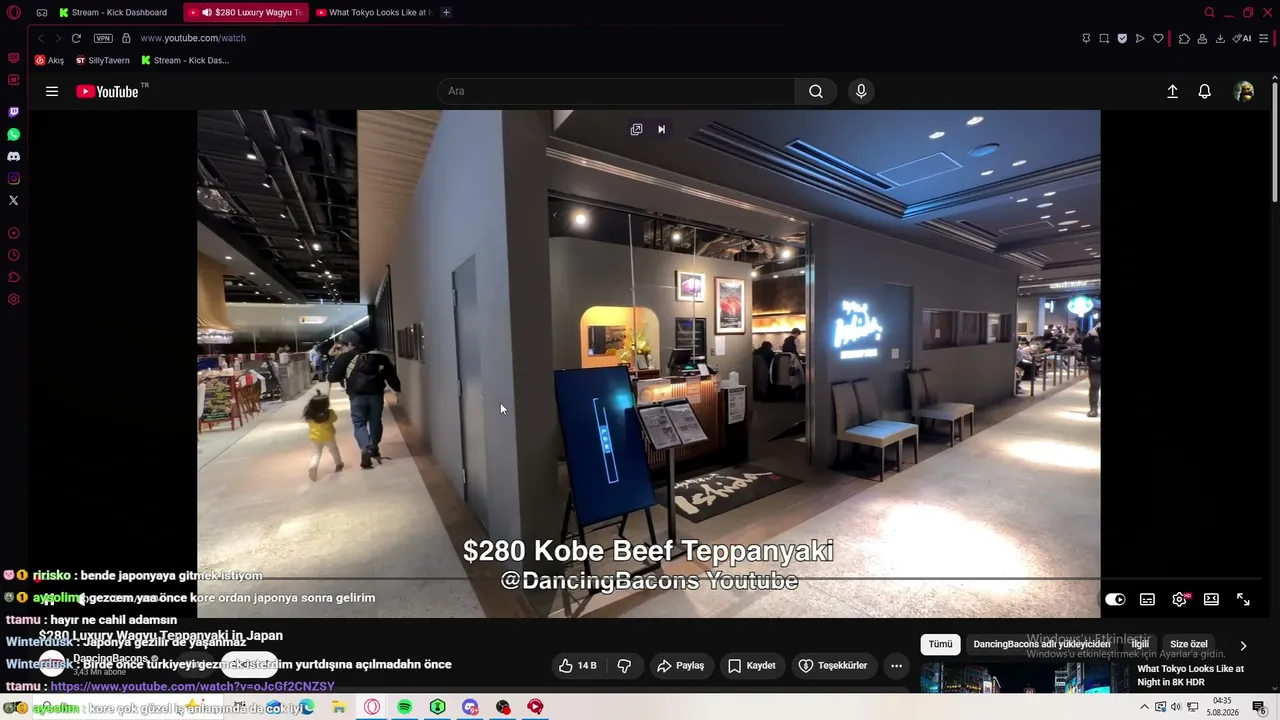Open extensions from the sidebar
The image size is (1280, 720).
click(14, 277)
